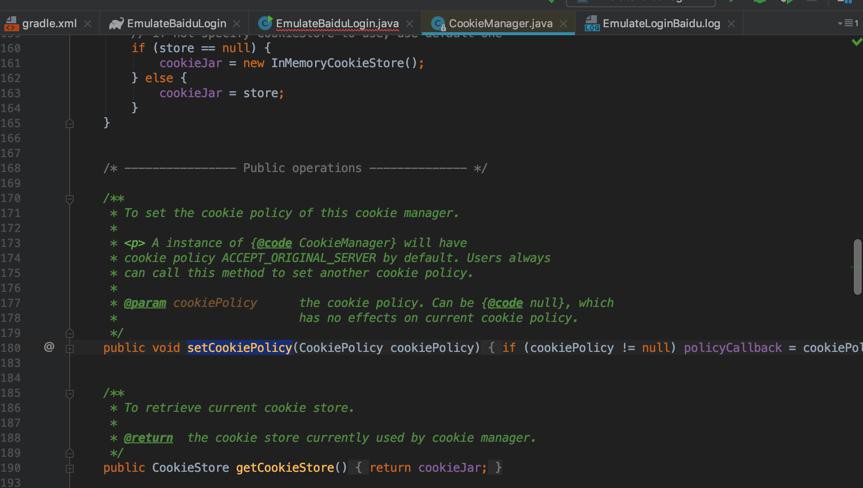Close the gradle.xml tab
The width and height of the screenshot is (863, 488).
tap(88, 24)
